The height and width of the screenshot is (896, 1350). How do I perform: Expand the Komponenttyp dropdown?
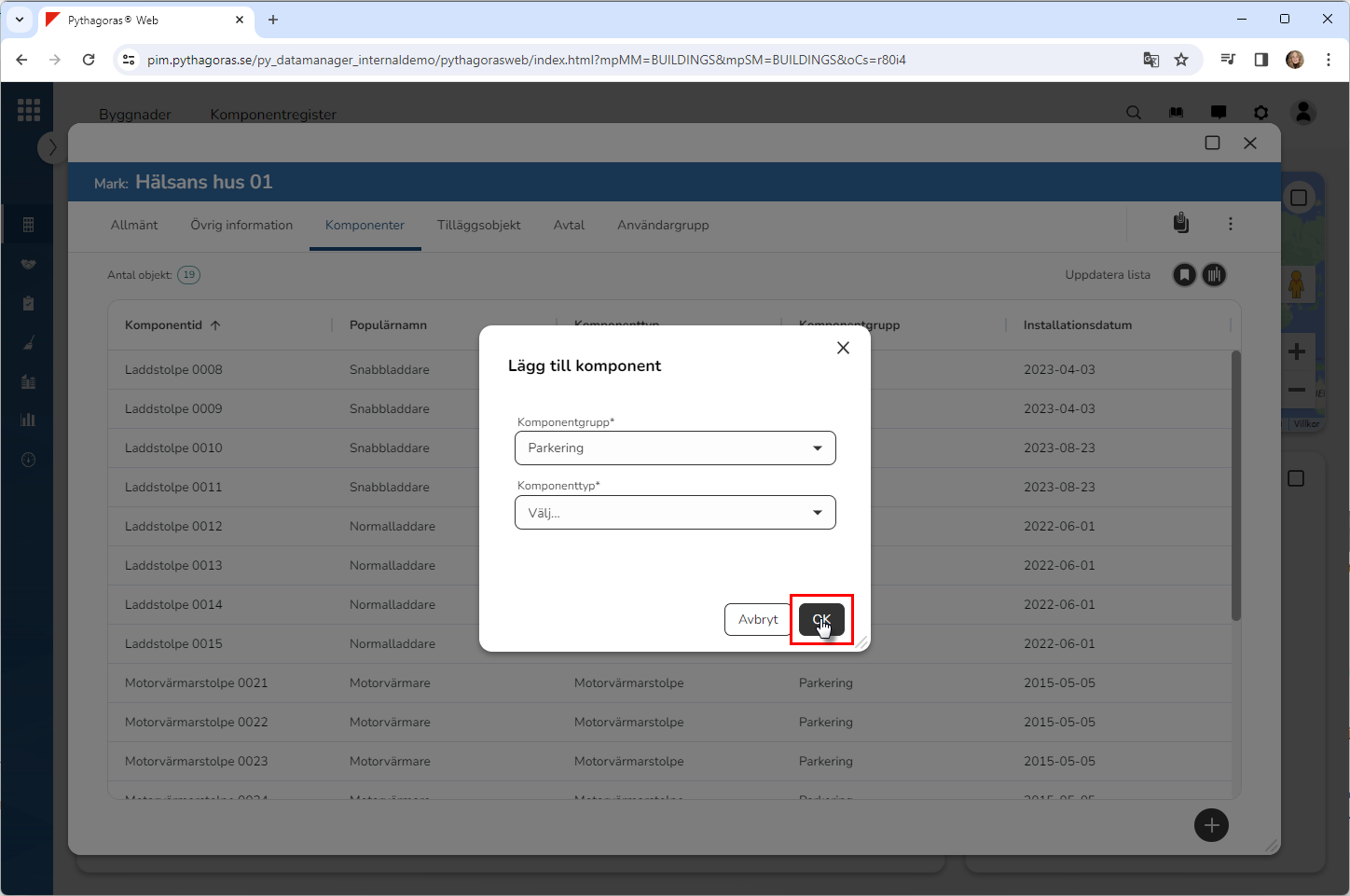pos(675,513)
